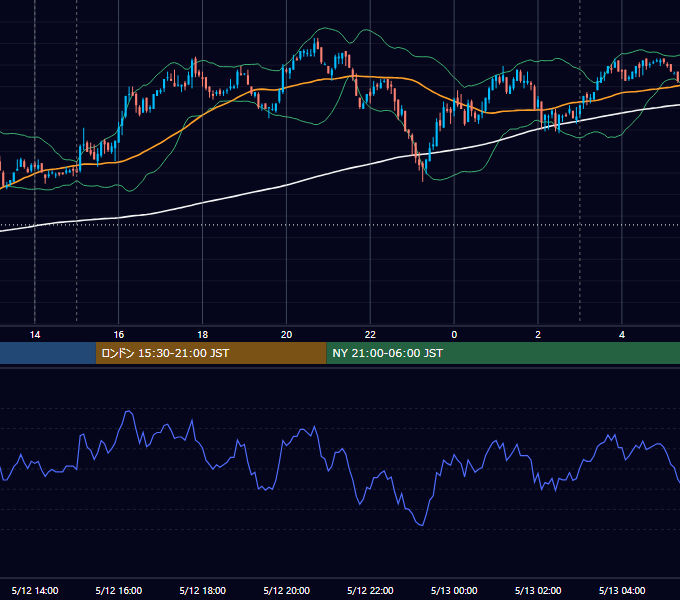This screenshot has height=600, width=680.
Task: Select the NY 21:00-06:00 JST session band
Action: tap(503, 353)
